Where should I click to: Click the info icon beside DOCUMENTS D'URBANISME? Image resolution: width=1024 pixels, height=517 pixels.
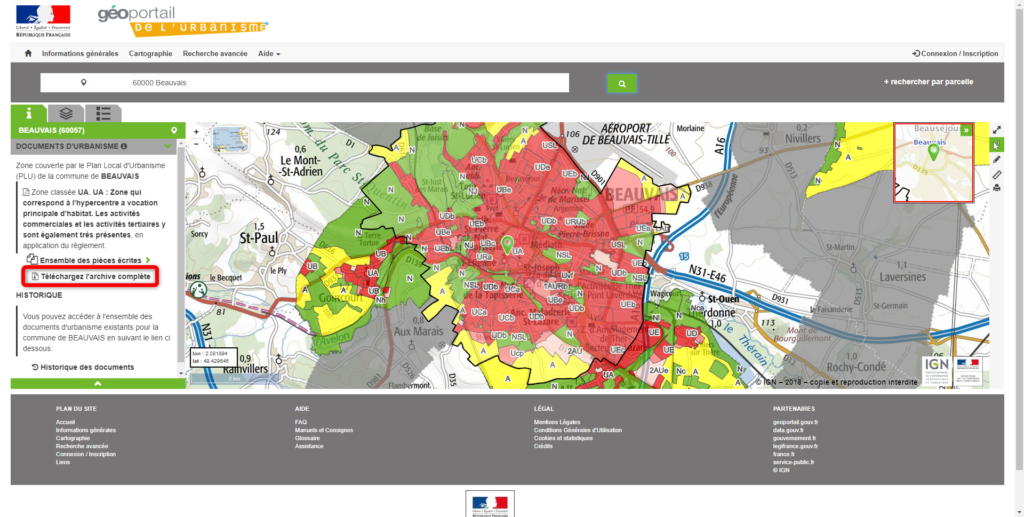tap(123, 147)
